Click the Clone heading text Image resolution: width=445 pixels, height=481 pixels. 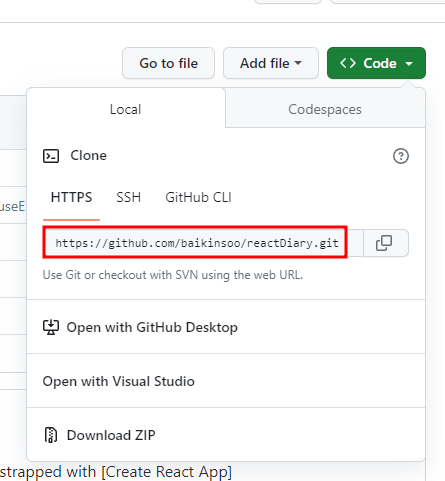(x=88, y=155)
